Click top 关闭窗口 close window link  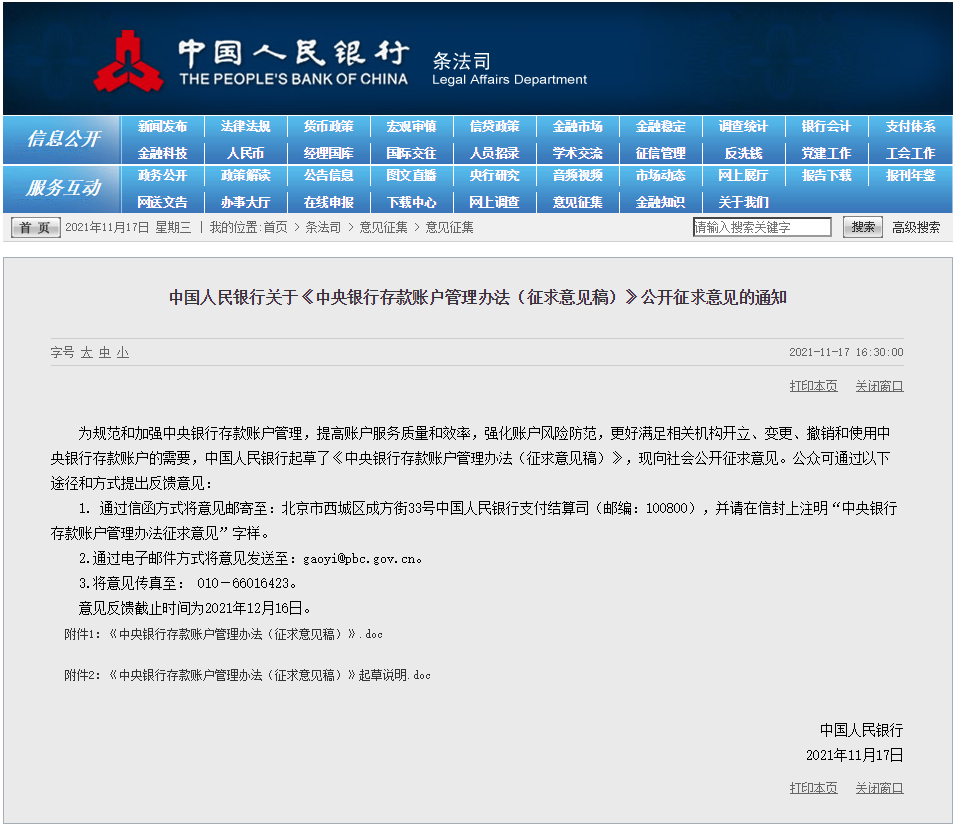pos(879,386)
